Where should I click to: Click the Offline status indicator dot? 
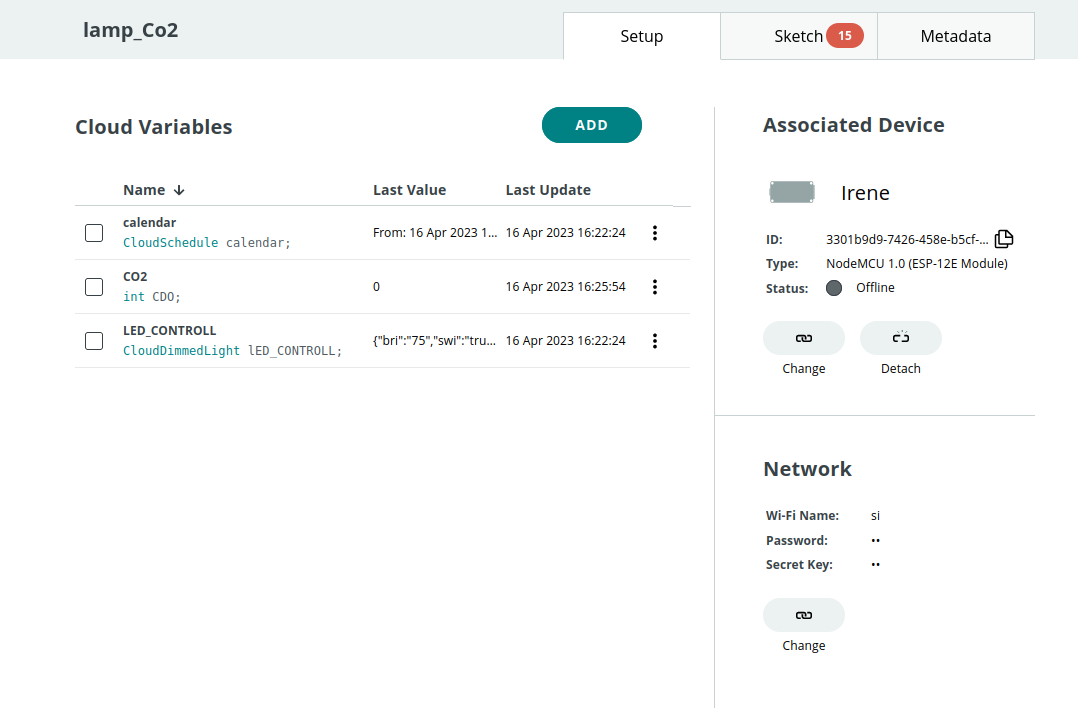(834, 288)
